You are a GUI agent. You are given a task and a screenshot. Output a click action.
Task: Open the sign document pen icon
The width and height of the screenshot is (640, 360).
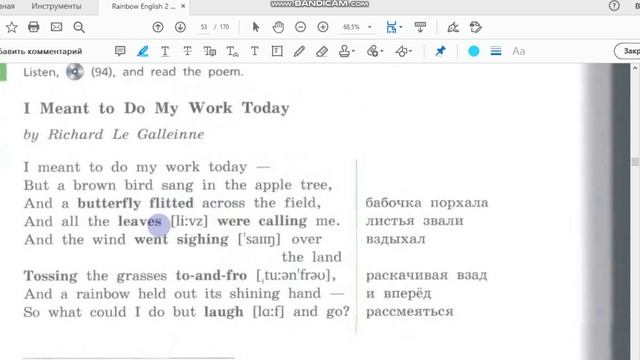point(453,27)
